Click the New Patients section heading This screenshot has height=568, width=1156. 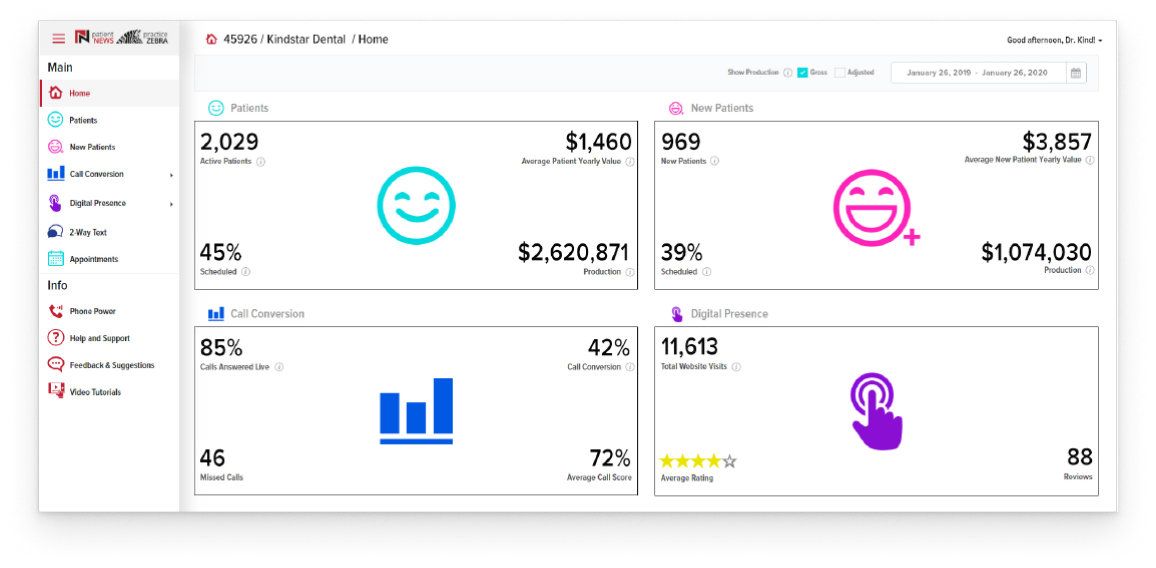[x=722, y=108]
